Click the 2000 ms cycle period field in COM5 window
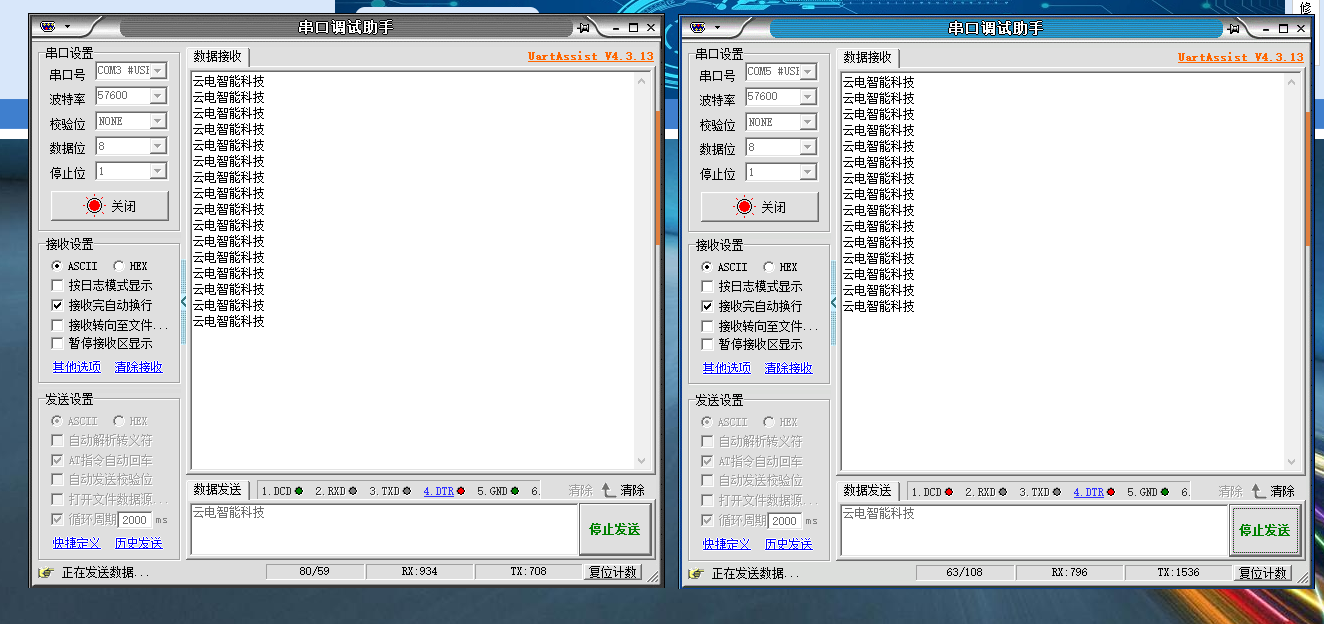 (785, 521)
